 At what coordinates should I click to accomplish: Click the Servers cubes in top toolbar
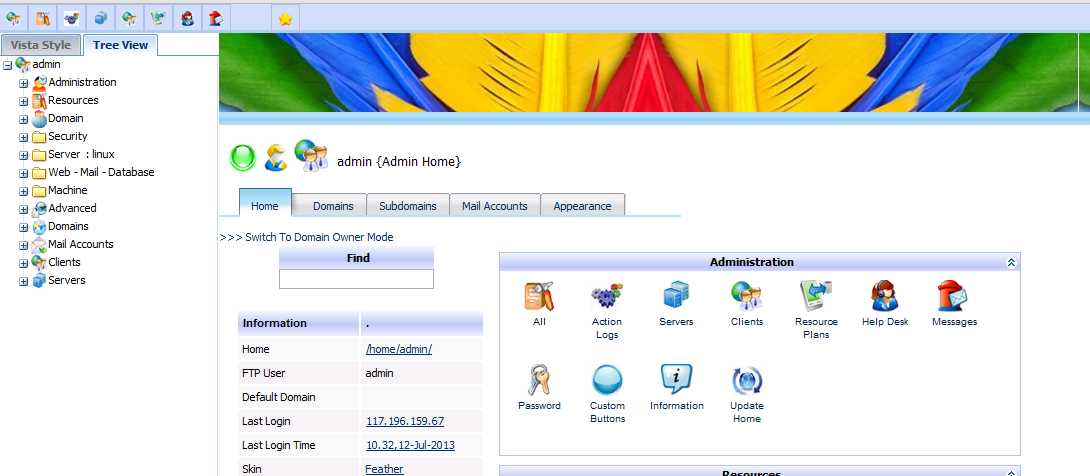pyautogui.click(x=101, y=18)
